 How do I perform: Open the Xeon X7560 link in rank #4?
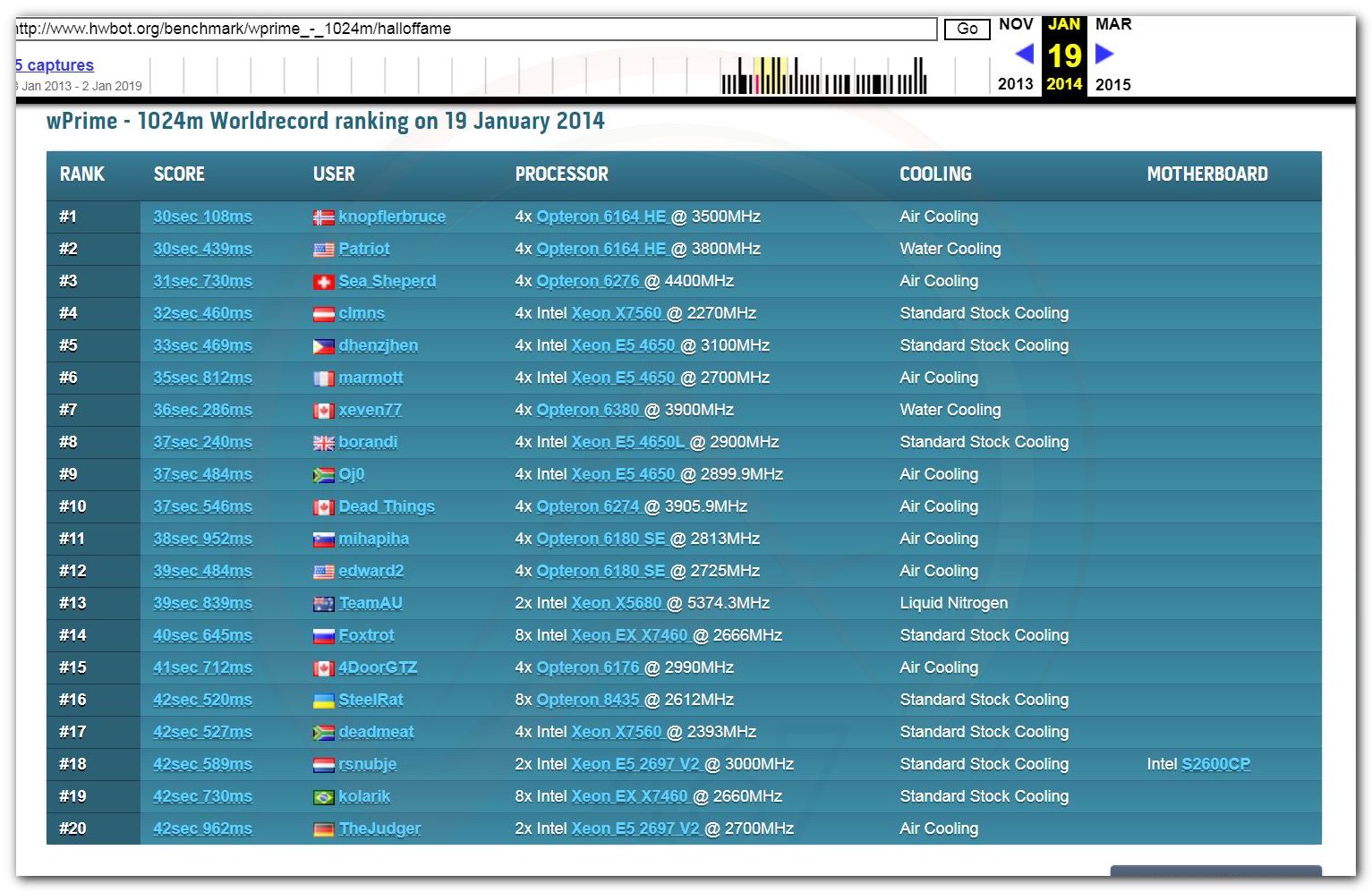(x=617, y=313)
